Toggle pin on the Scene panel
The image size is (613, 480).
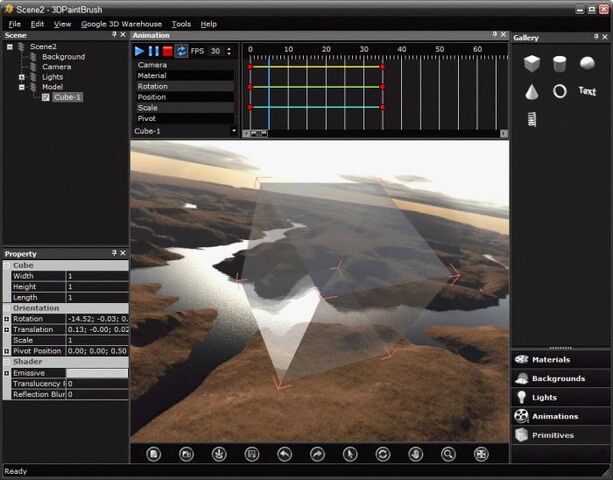pos(114,35)
